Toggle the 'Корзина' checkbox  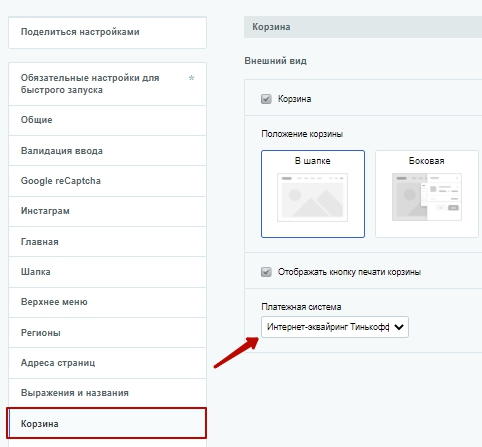click(x=266, y=99)
